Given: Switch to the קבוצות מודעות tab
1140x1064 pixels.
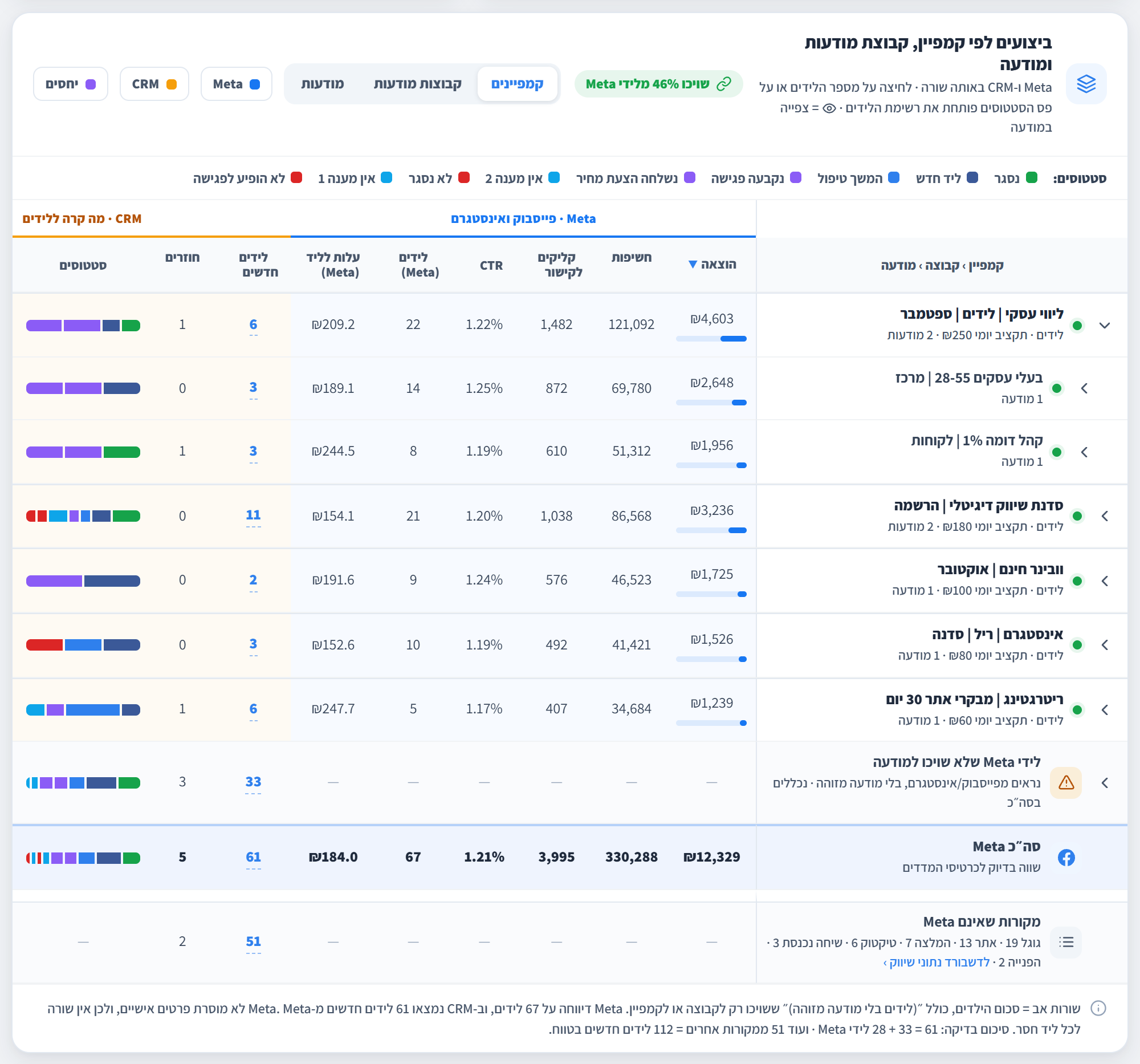Looking at the screenshot, I should pos(417,84).
